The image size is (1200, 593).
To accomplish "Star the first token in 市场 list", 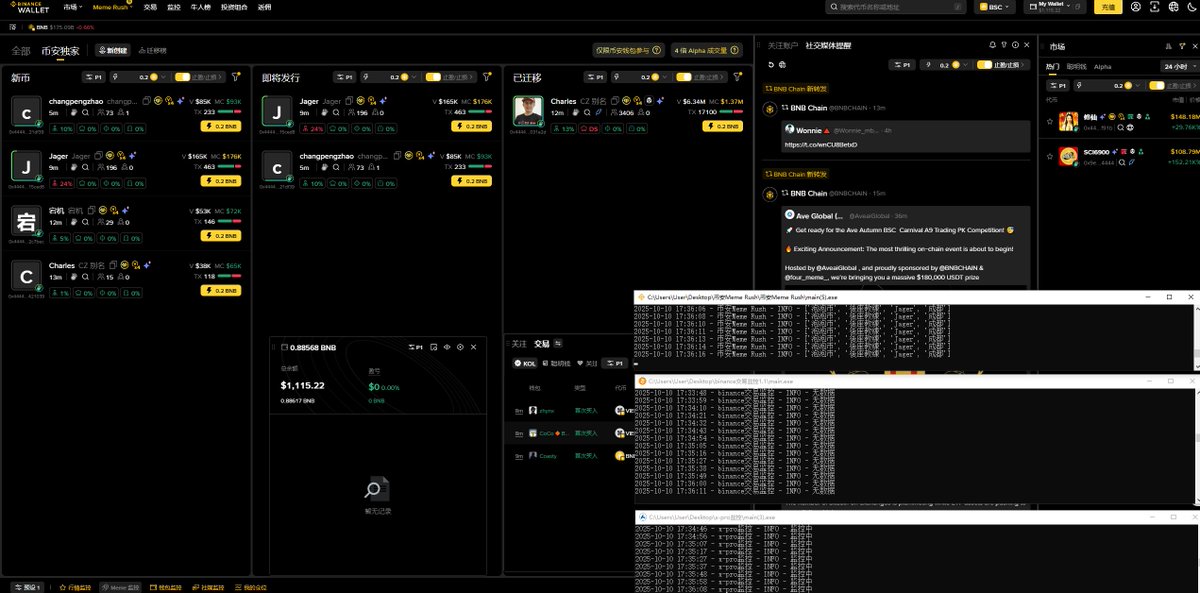I will click(1048, 122).
